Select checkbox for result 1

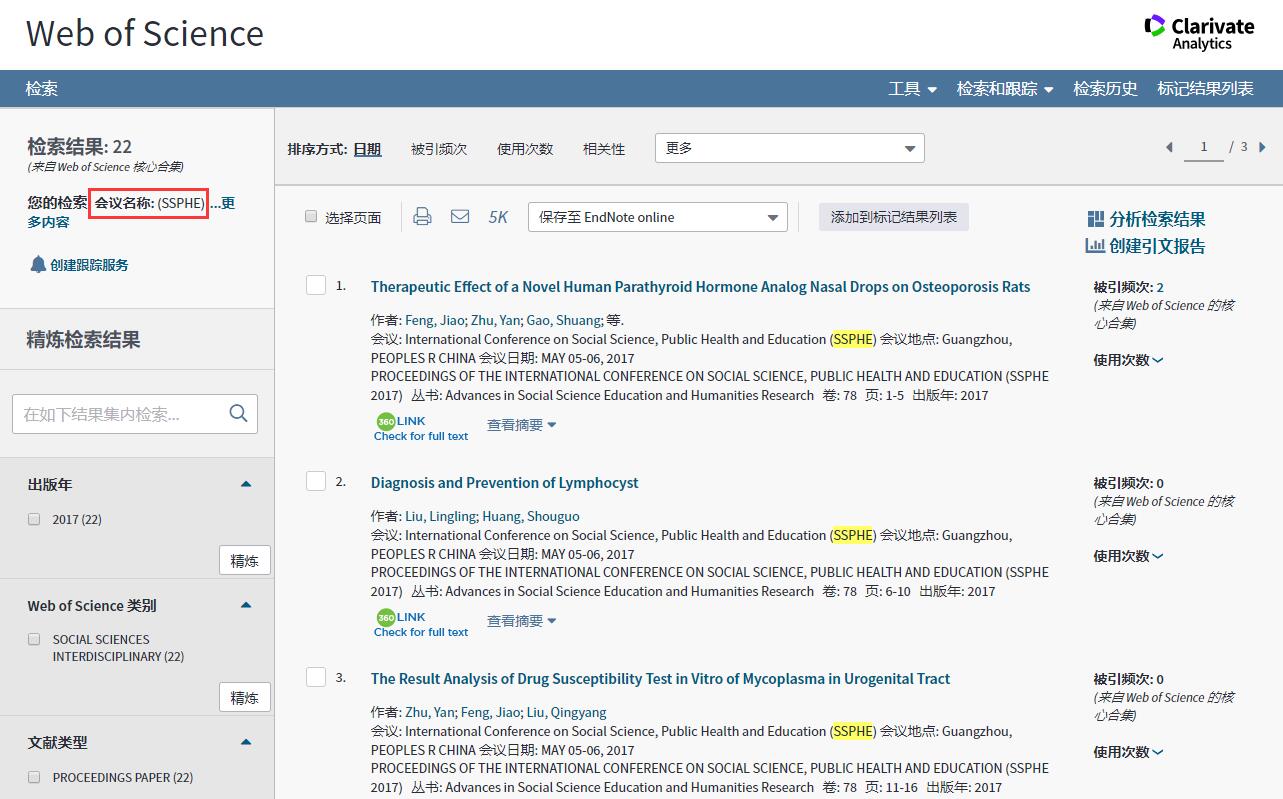coord(316,285)
